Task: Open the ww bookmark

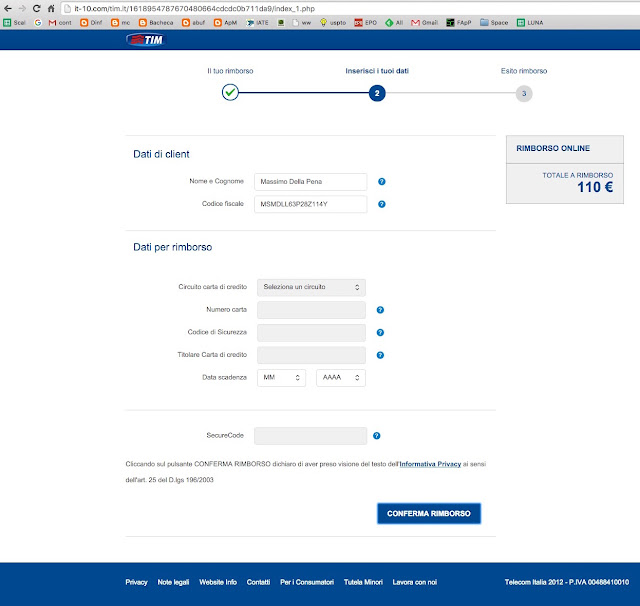Action: 302,23
